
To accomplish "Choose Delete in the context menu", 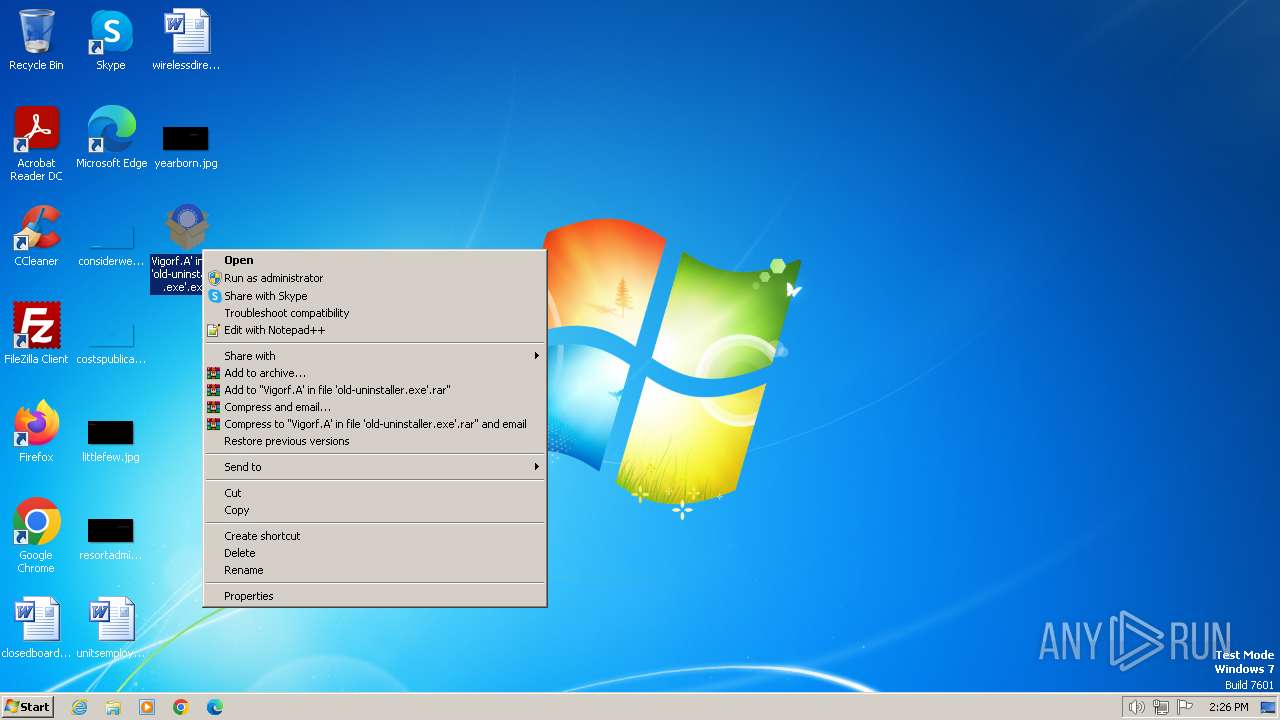I will pos(375,553).
